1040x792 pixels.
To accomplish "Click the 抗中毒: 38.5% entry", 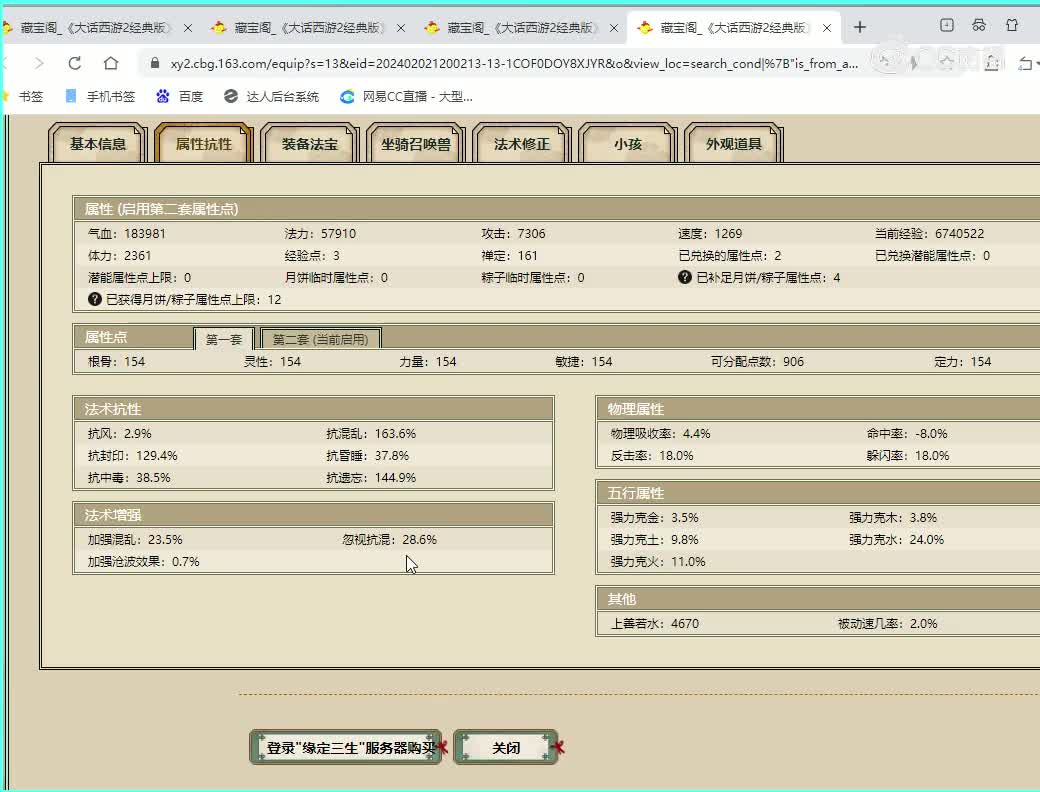I will (129, 477).
